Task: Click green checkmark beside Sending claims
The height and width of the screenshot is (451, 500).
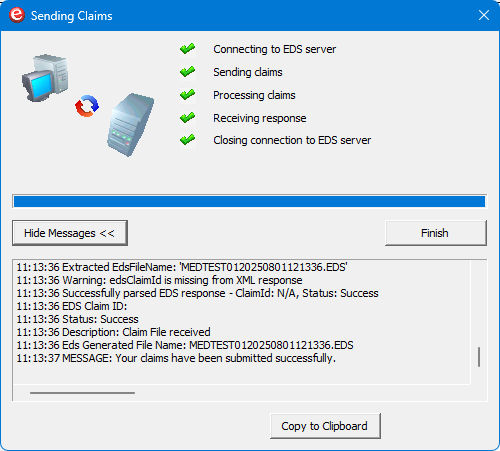Action: point(187,72)
